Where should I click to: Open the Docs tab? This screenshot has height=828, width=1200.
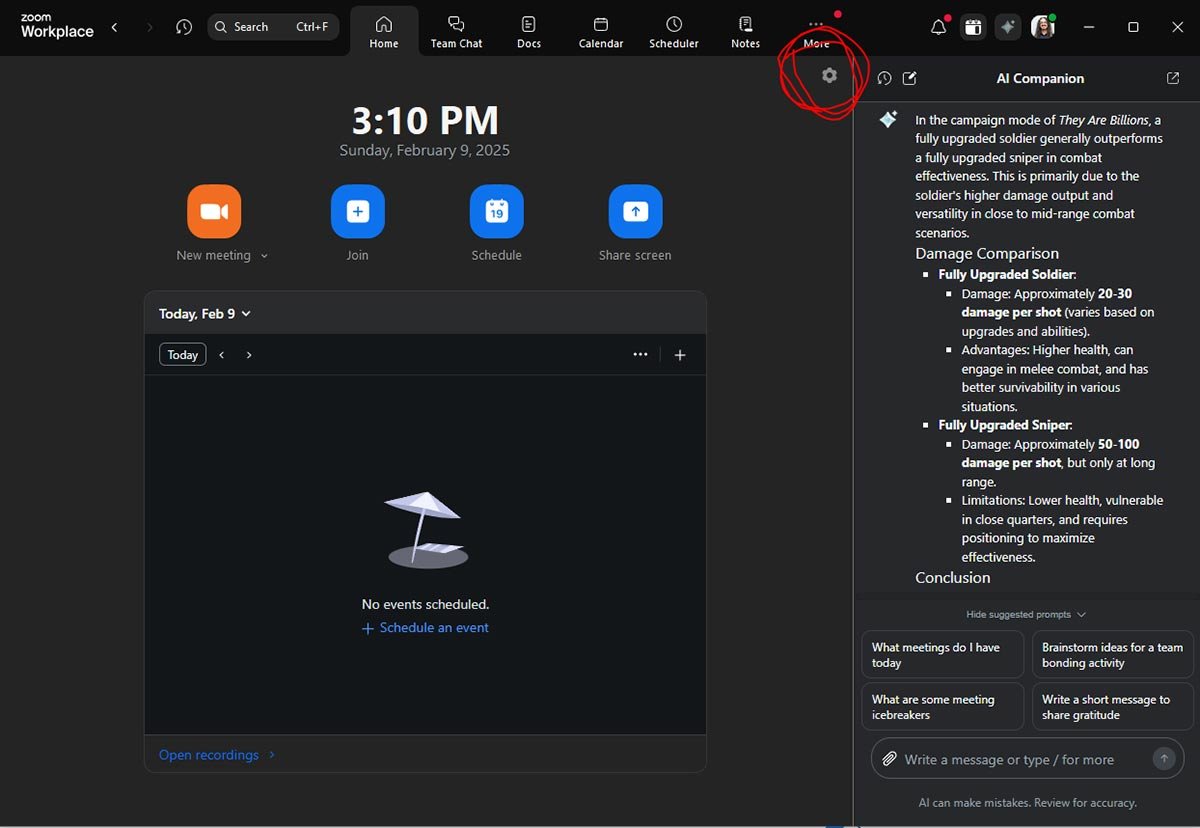coord(529,31)
